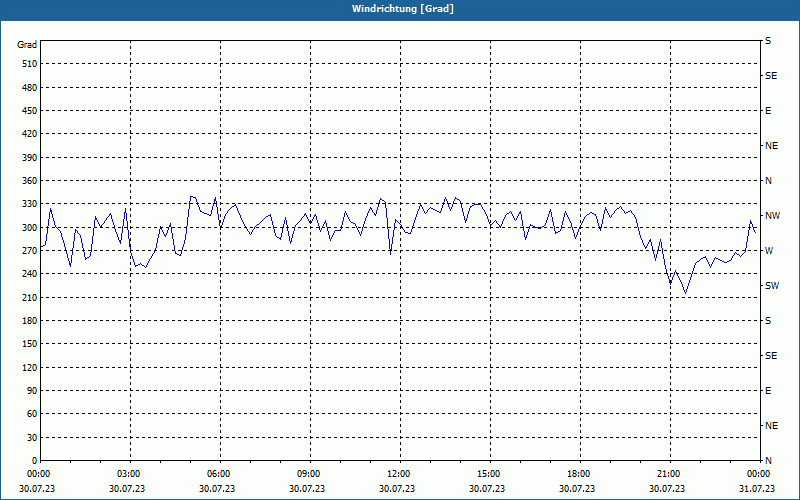Click the NE compass label level with 30
Image resolution: width=800 pixels, height=500 pixels.
click(771, 426)
